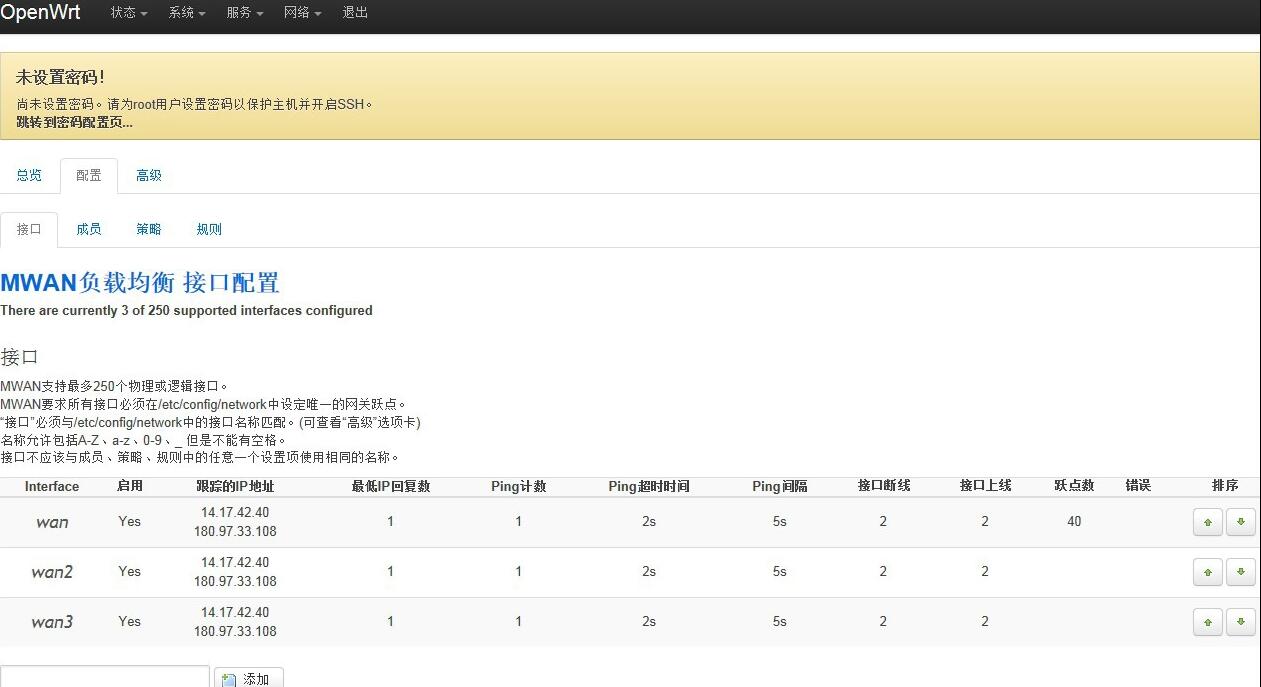1261x687 pixels.
Task: Click down arrow for wan2 row
Action: (x=1240, y=572)
